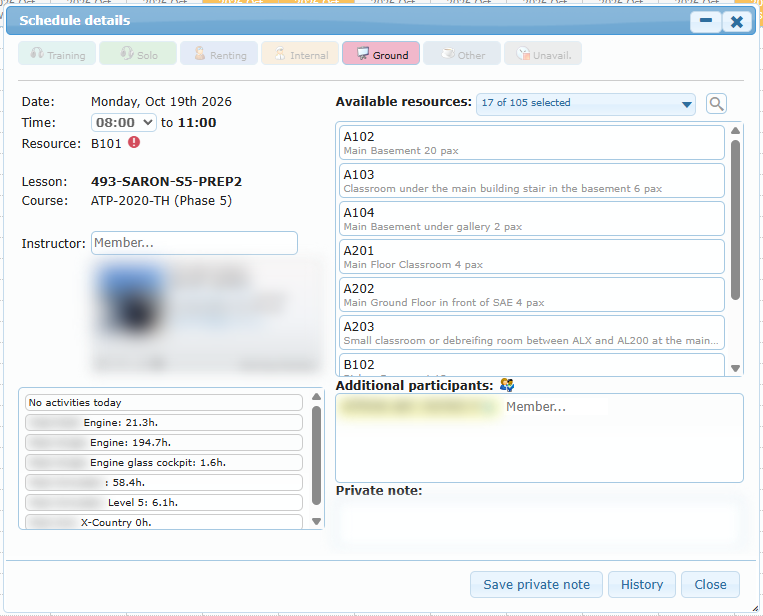
Task: Choose resource A201 Main Floor Classroom
Action: [532, 256]
